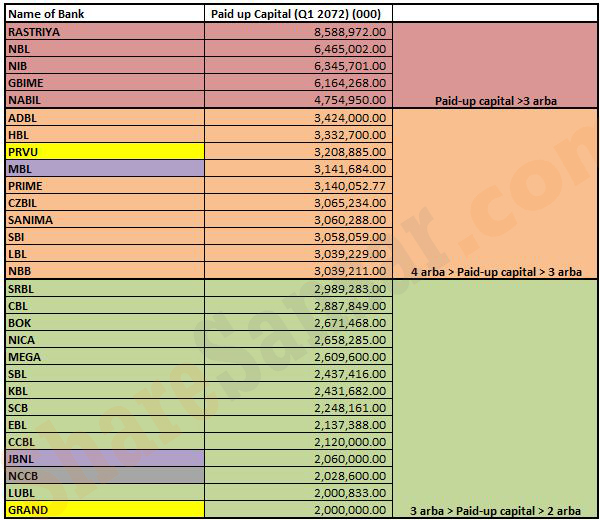Click the value 2,137,388.00

350,425
